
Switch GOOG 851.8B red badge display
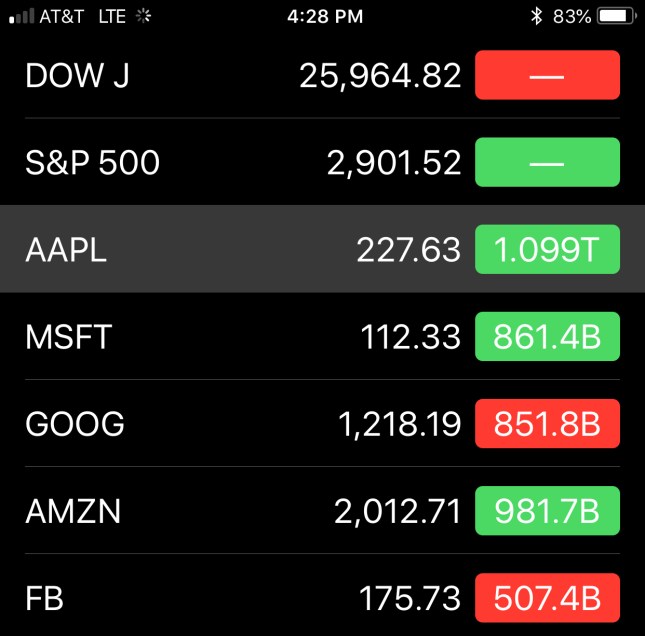click(547, 424)
